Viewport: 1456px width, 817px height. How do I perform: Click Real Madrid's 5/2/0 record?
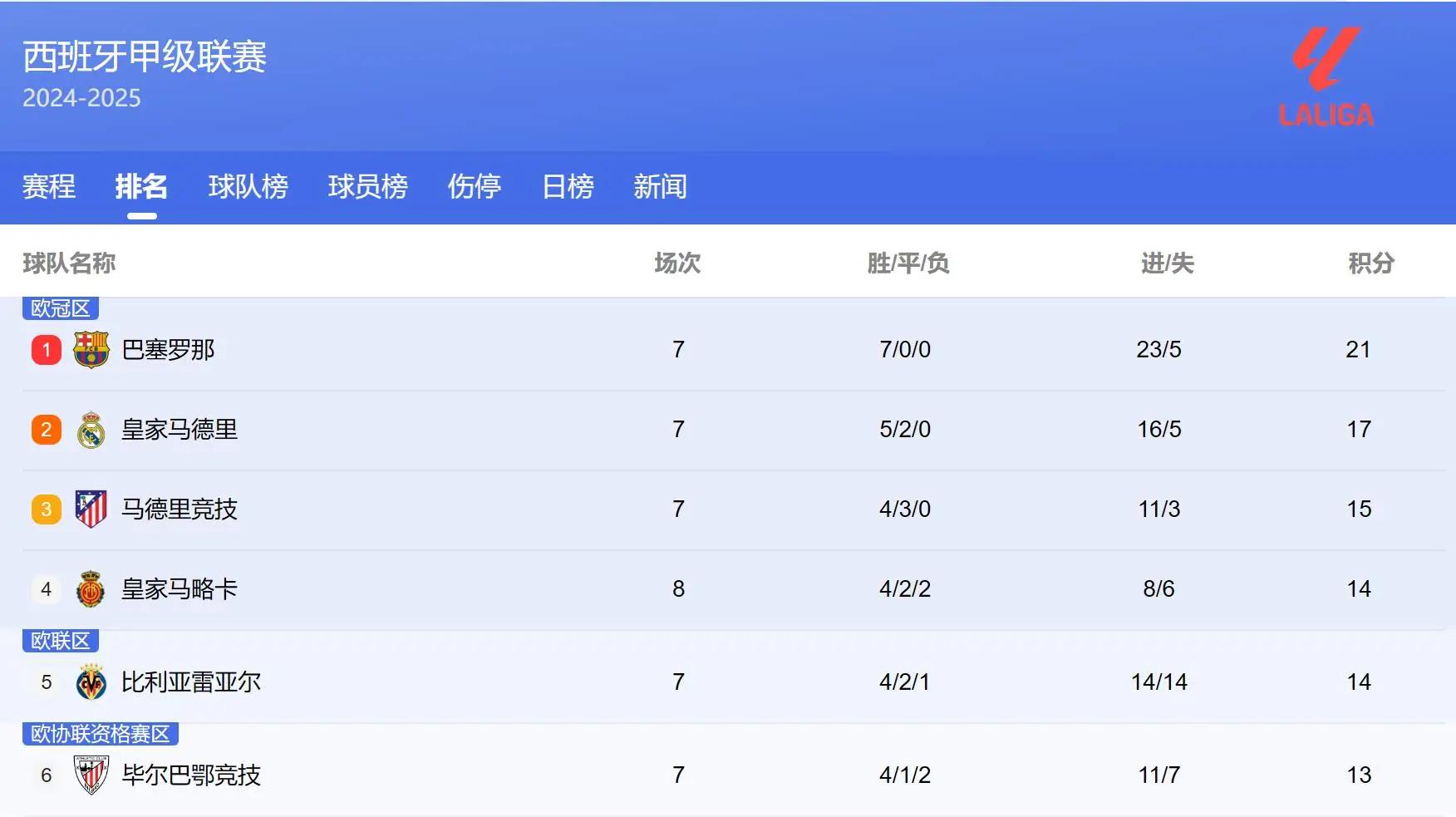[905, 430]
